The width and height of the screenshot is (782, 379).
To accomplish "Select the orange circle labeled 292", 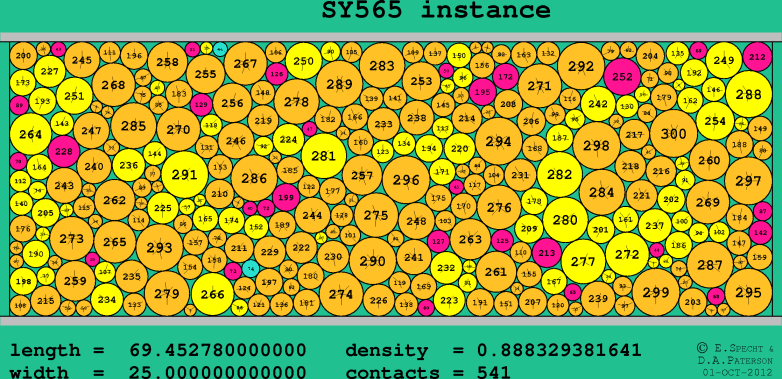I will click(x=581, y=66).
